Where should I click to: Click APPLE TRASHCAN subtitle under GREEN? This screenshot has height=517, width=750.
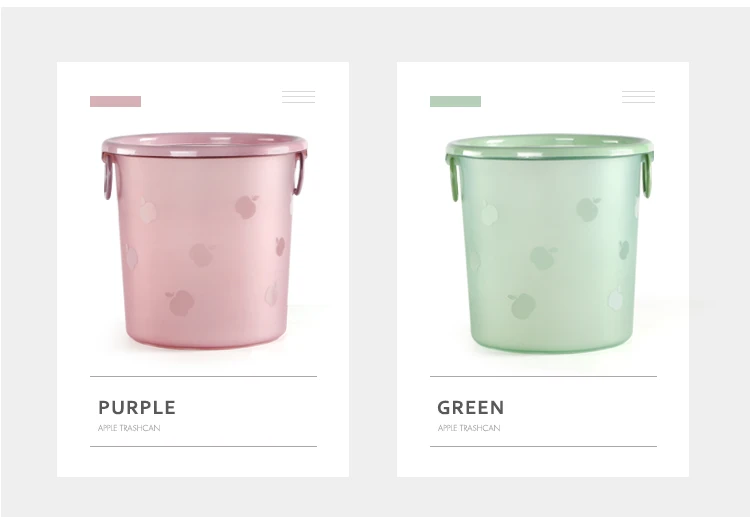pos(469,428)
